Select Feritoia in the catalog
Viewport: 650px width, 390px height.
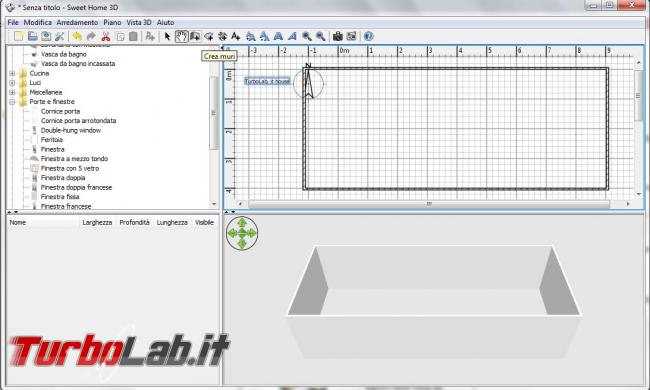pos(52,140)
